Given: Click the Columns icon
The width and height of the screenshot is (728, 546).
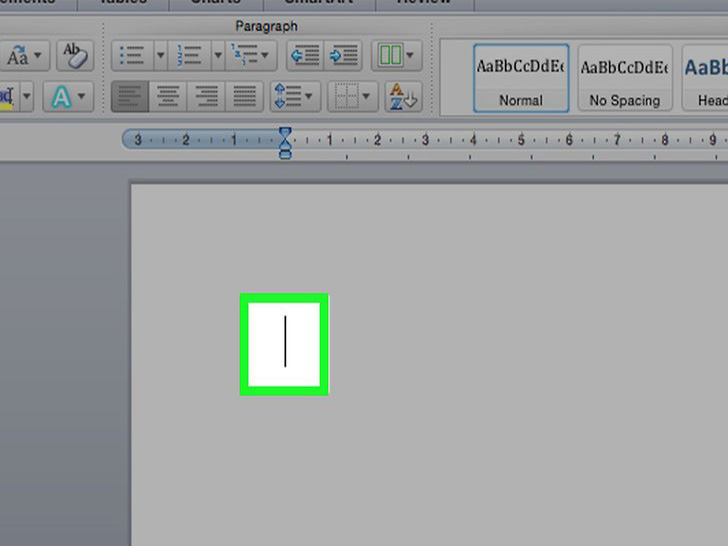Looking at the screenshot, I should 390,55.
